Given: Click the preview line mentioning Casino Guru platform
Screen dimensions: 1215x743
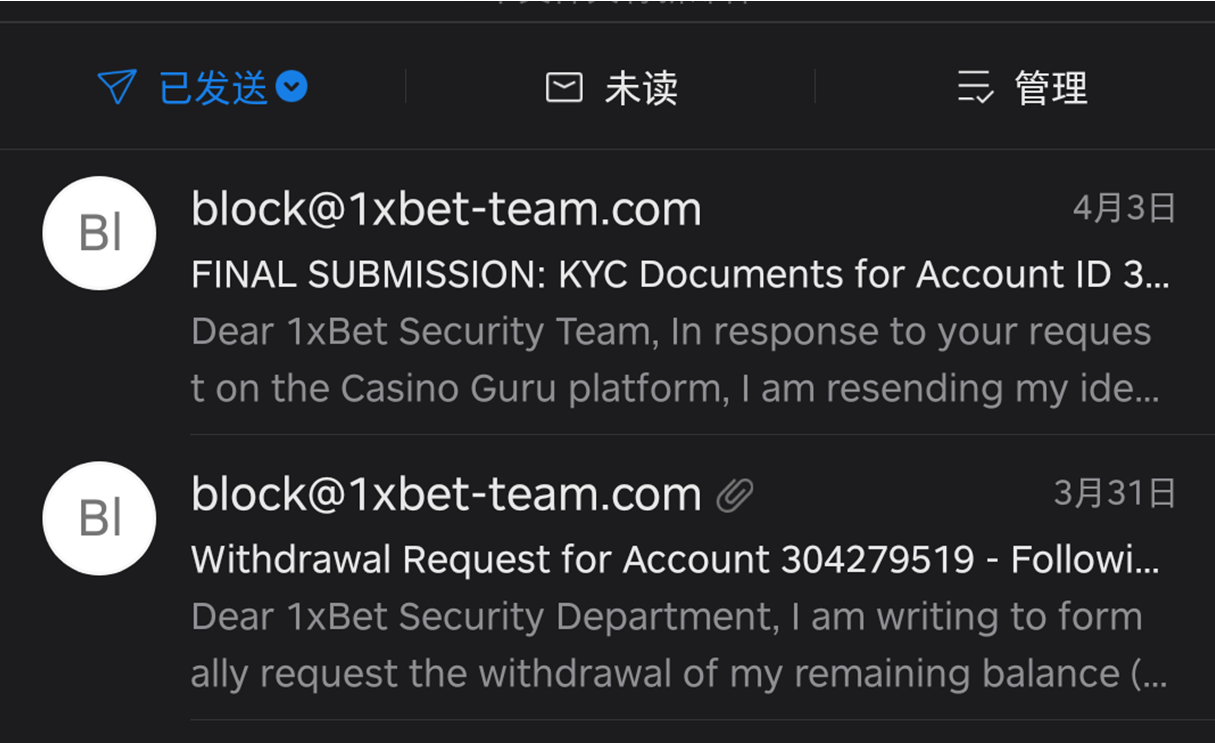Looking at the screenshot, I should click(x=675, y=389).
